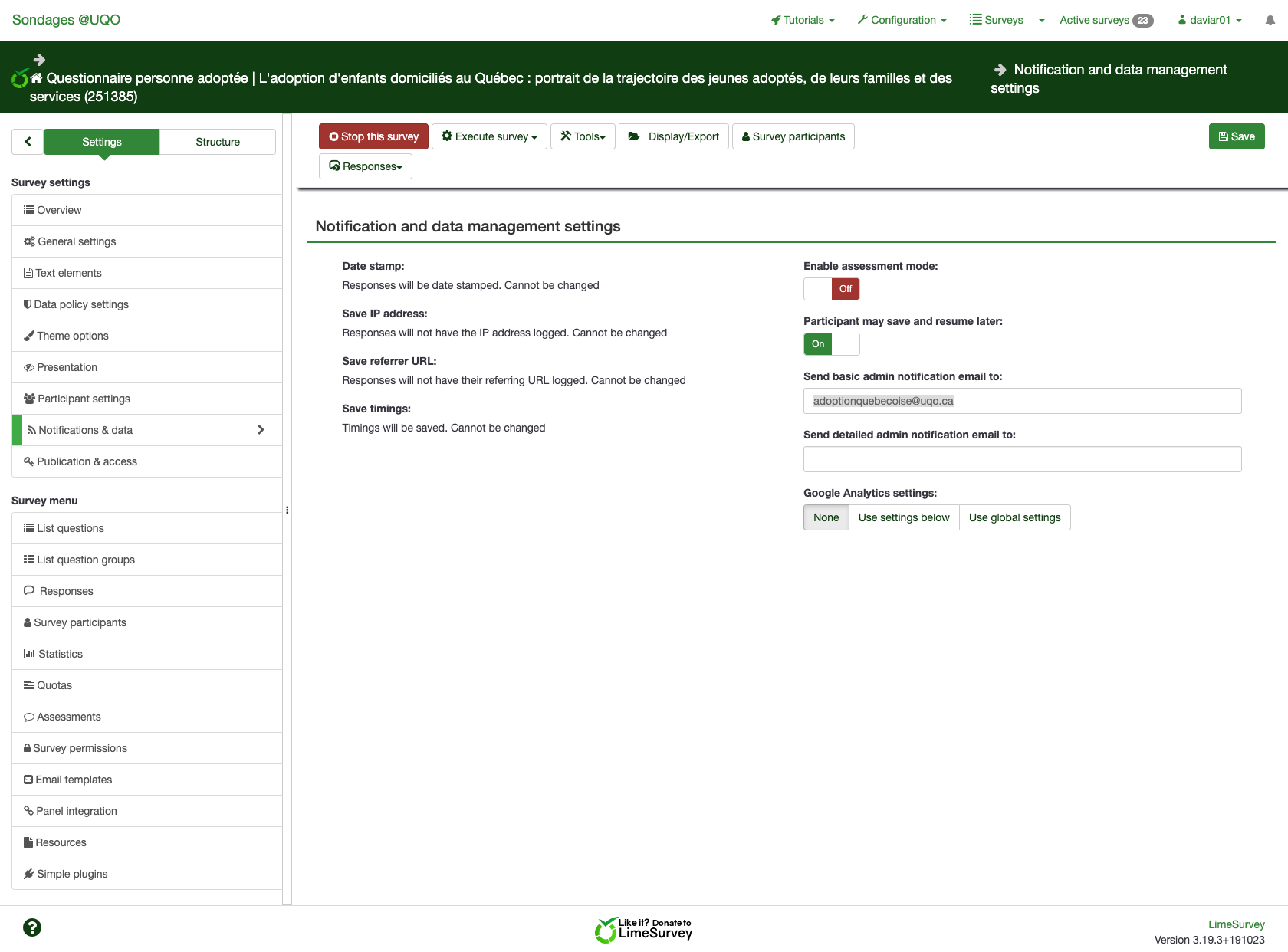Expand the Responses dropdown button
The width and height of the screenshot is (1288, 952).
coord(365,166)
